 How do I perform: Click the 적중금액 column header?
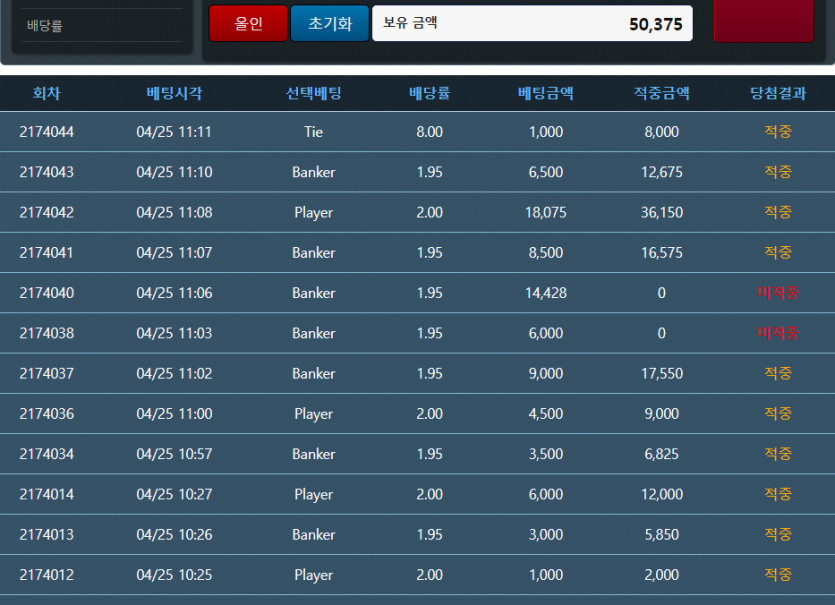pyautogui.click(x=661, y=94)
